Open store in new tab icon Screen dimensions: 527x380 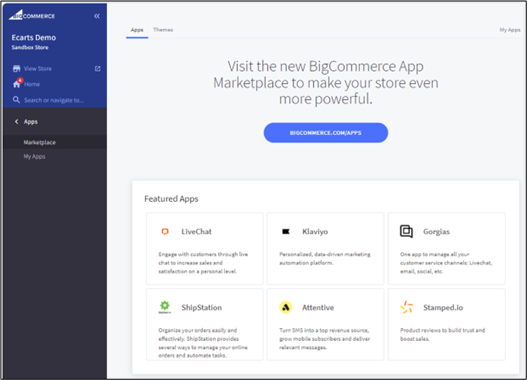pyautogui.click(x=97, y=69)
